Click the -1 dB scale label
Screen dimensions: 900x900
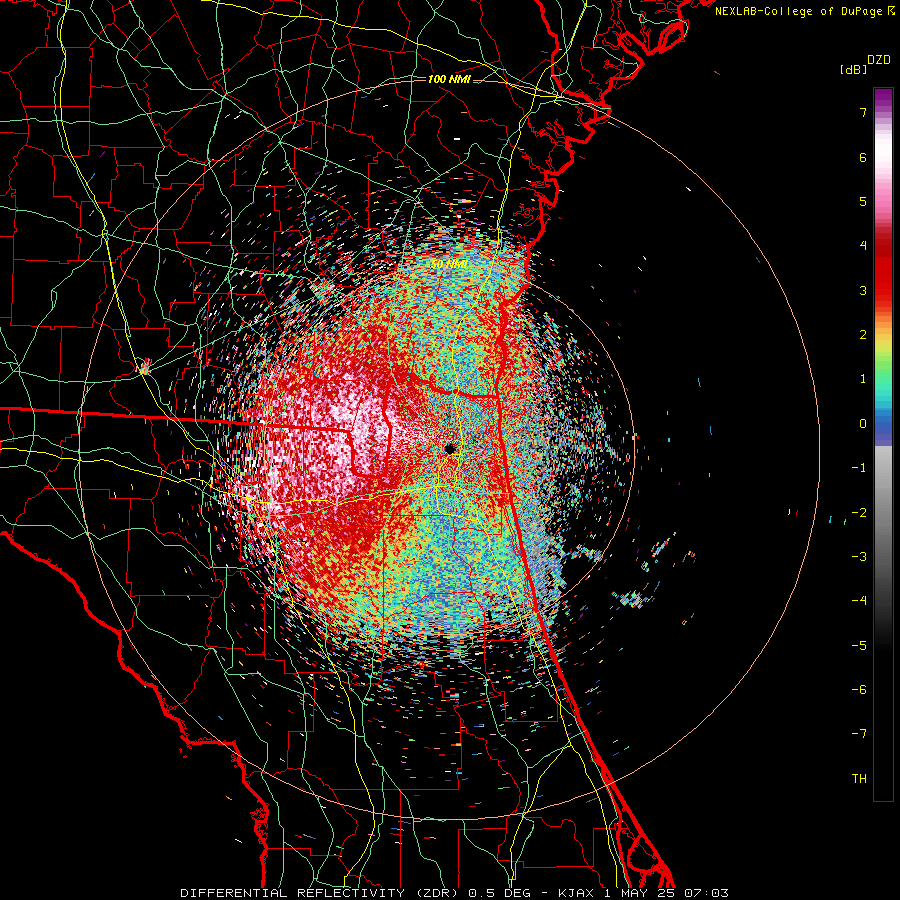(x=859, y=468)
